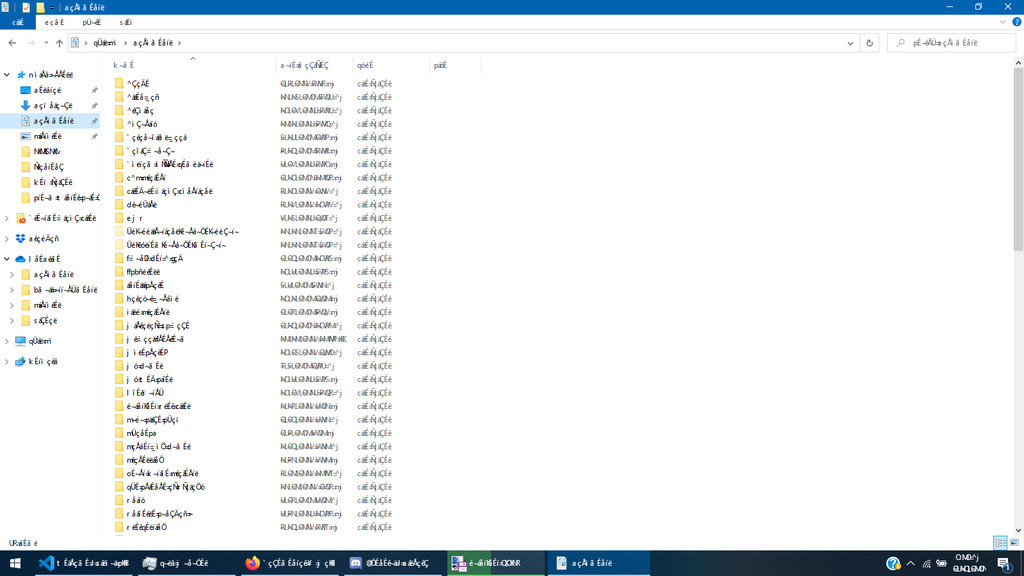Image resolution: width=1024 pixels, height=576 pixels.
Task: Switch to details list view
Action: point(1000,542)
